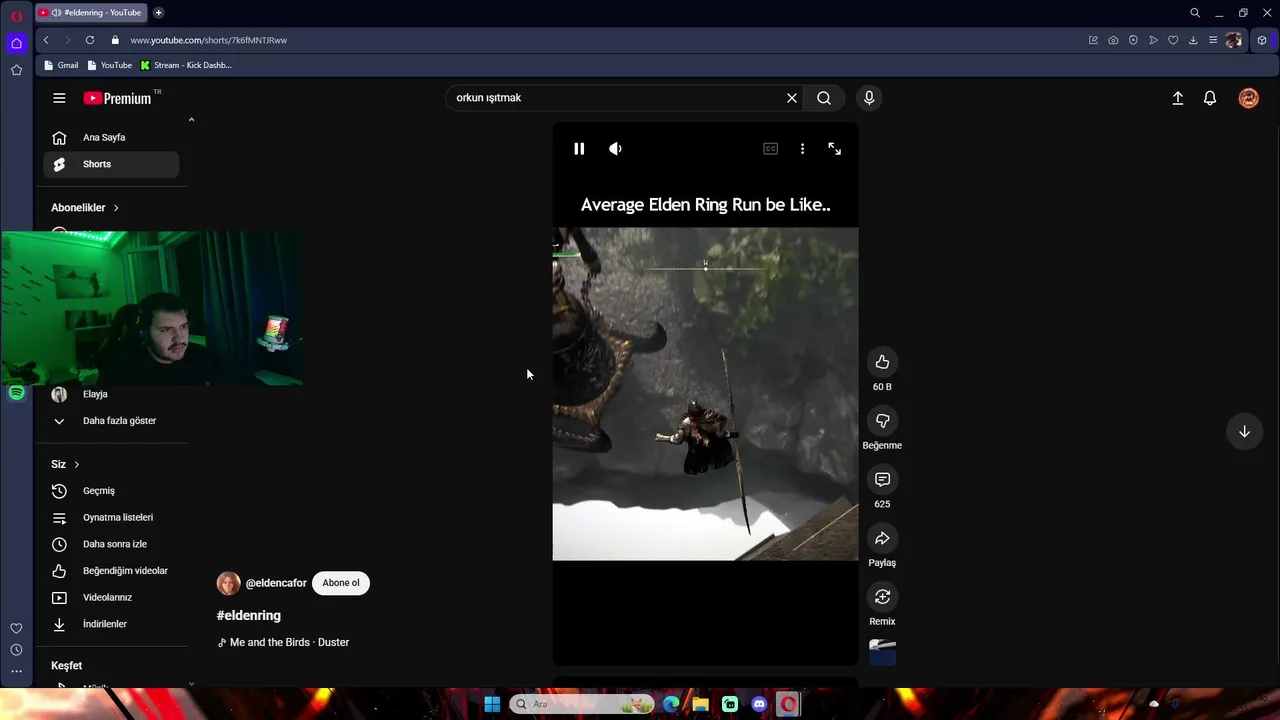This screenshot has width=1280, height=720.
Task: Open a new browser tab
Action: 158,13
